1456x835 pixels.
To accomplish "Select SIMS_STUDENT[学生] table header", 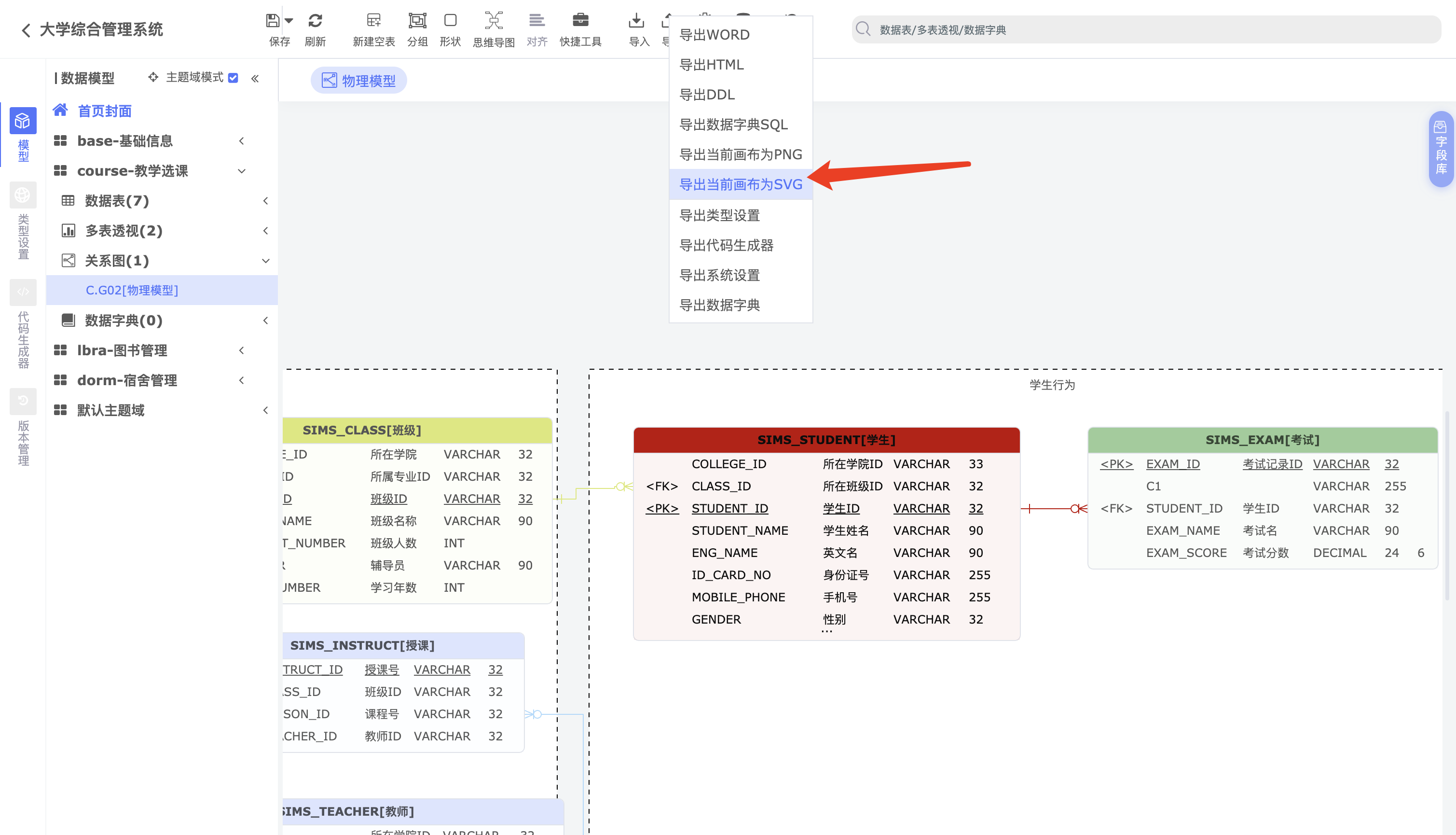I will coord(826,440).
